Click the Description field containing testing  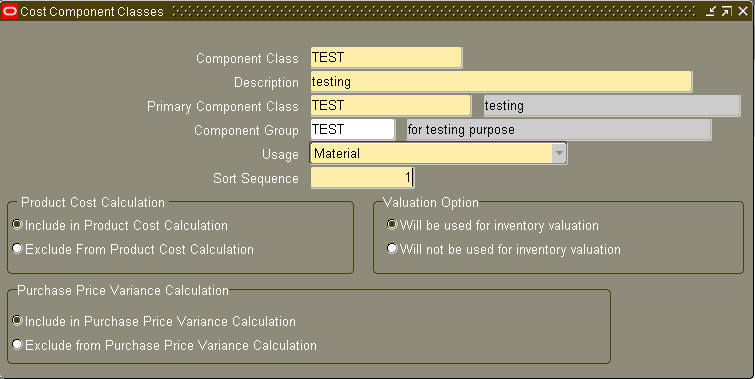[501, 82]
